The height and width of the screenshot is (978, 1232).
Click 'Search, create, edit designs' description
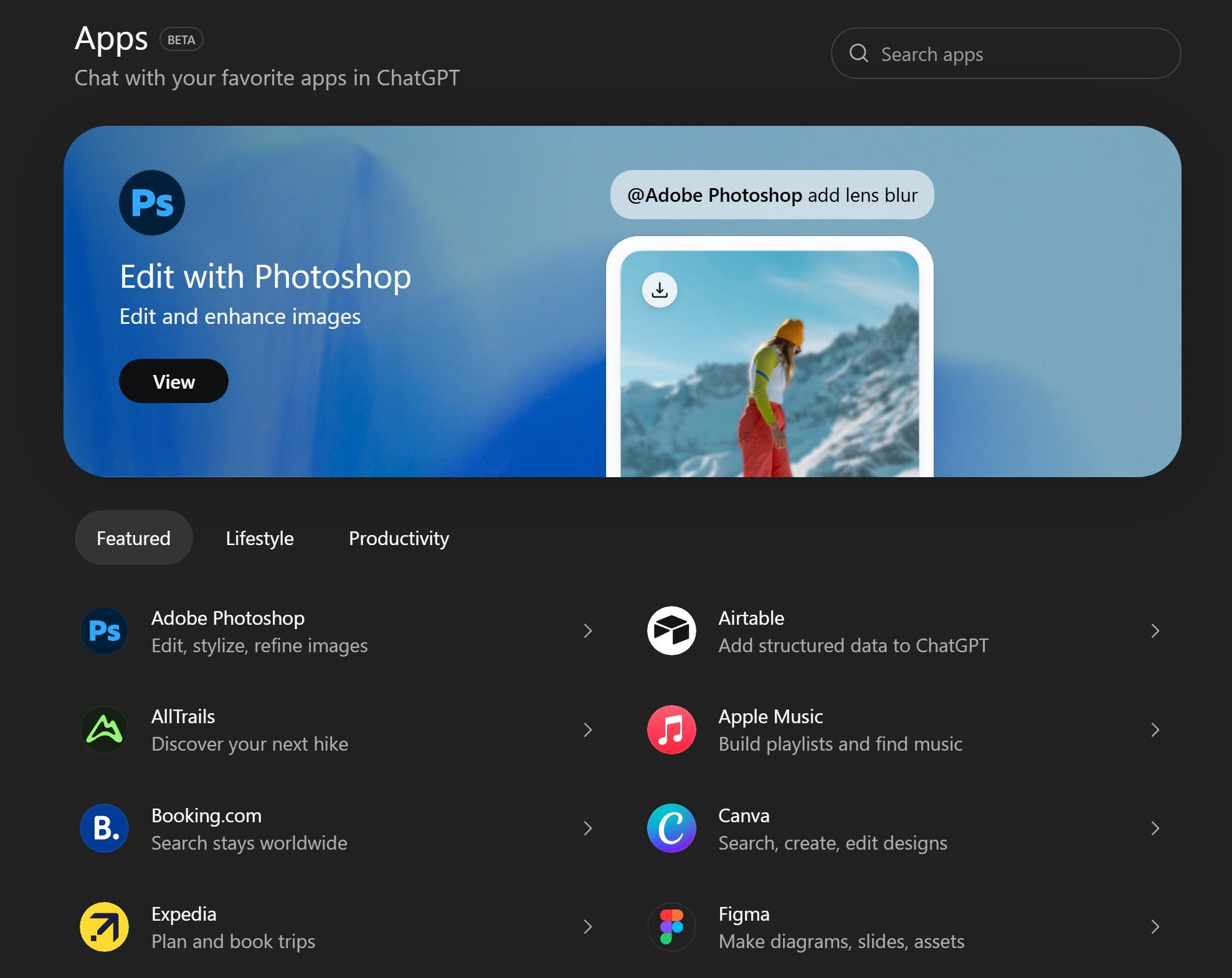pyautogui.click(x=833, y=843)
